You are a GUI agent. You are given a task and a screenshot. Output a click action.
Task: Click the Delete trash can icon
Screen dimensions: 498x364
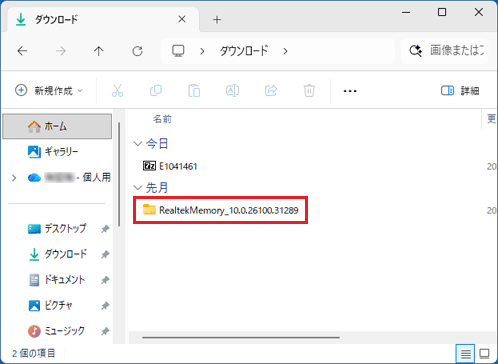click(309, 90)
